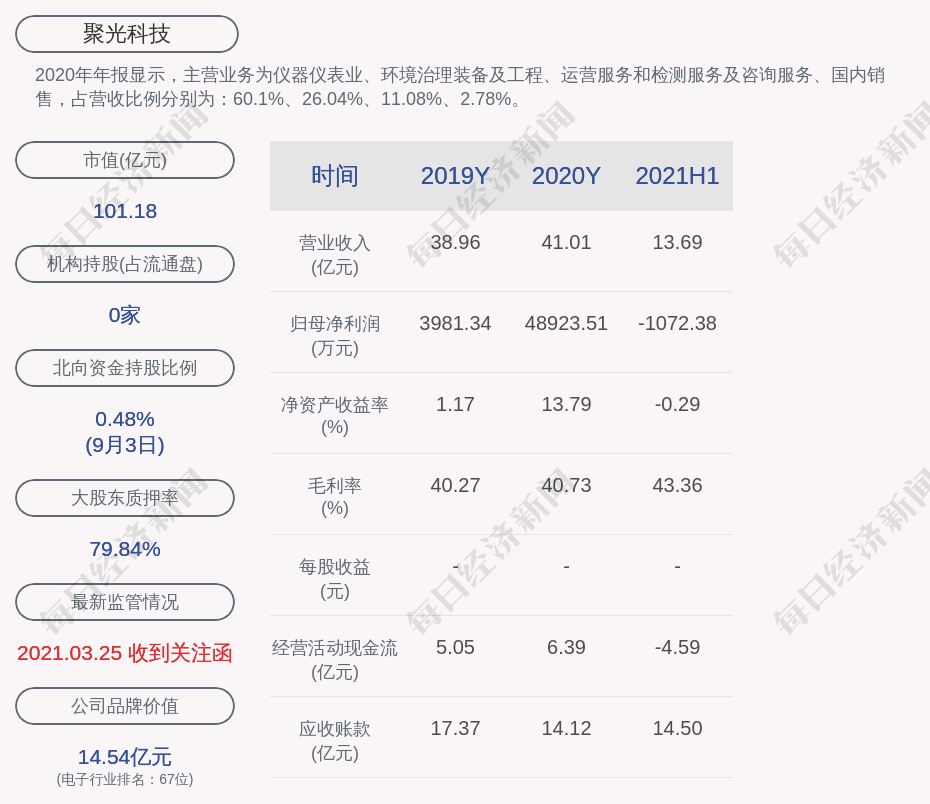Click the market value figure 101.18
This screenshot has height=804, width=930.
click(125, 211)
